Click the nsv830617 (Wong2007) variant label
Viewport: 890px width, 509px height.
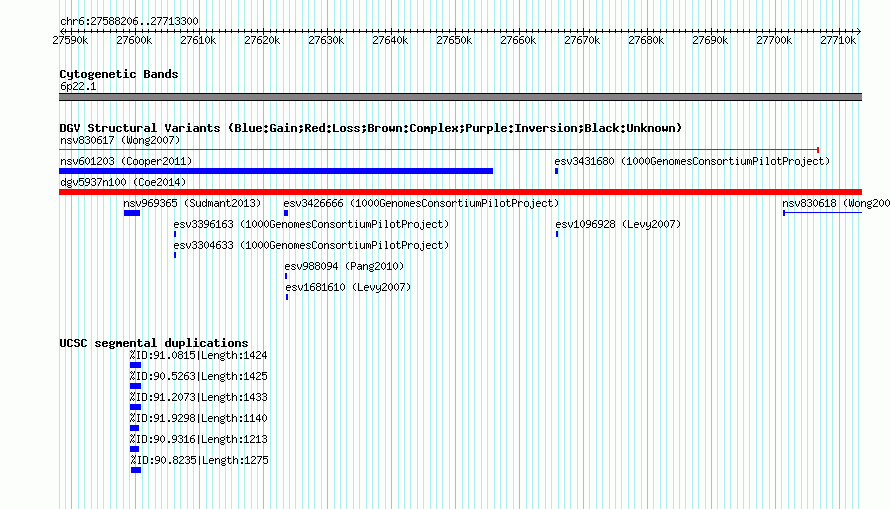pos(120,140)
